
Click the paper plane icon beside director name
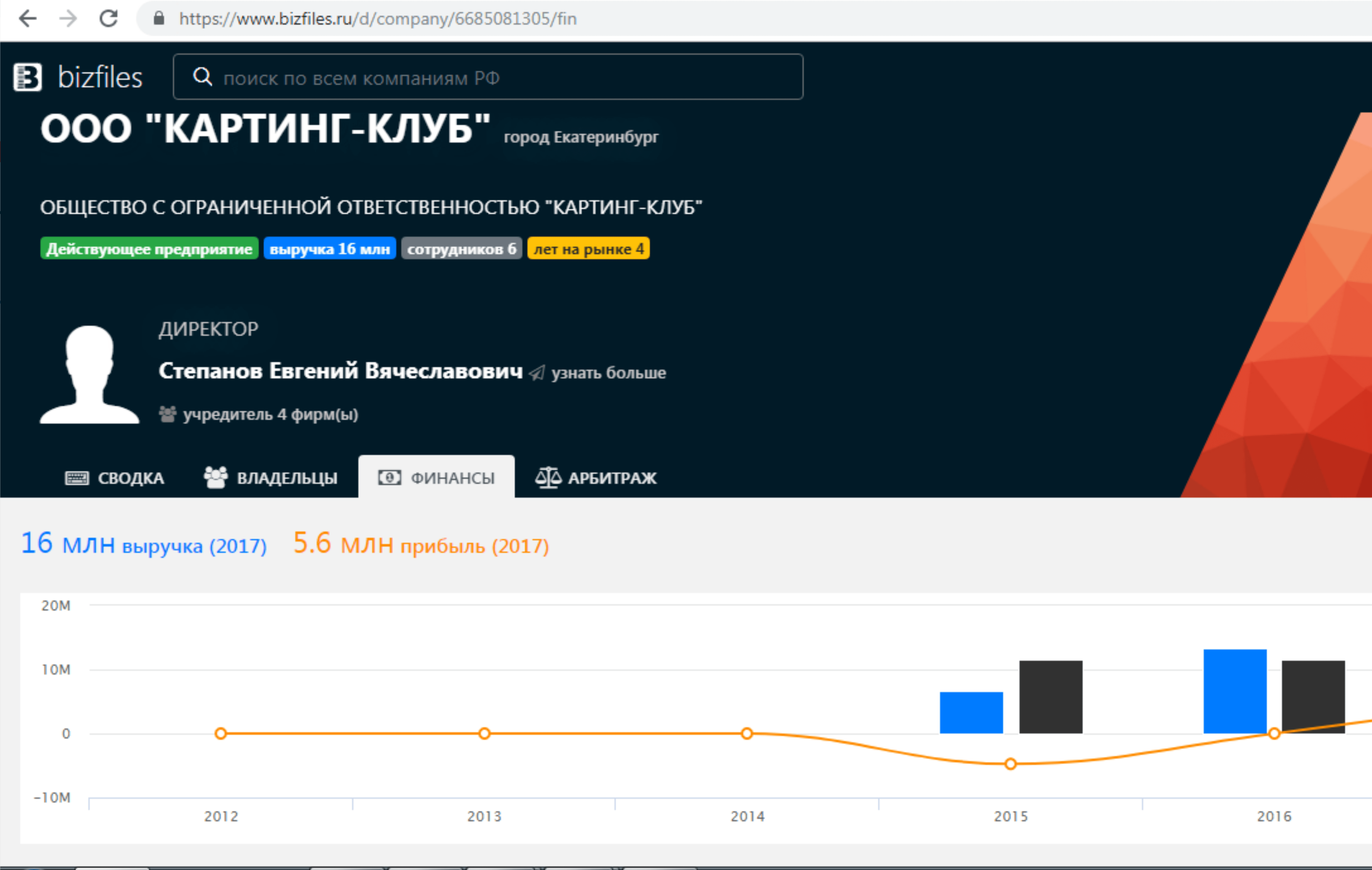537,372
